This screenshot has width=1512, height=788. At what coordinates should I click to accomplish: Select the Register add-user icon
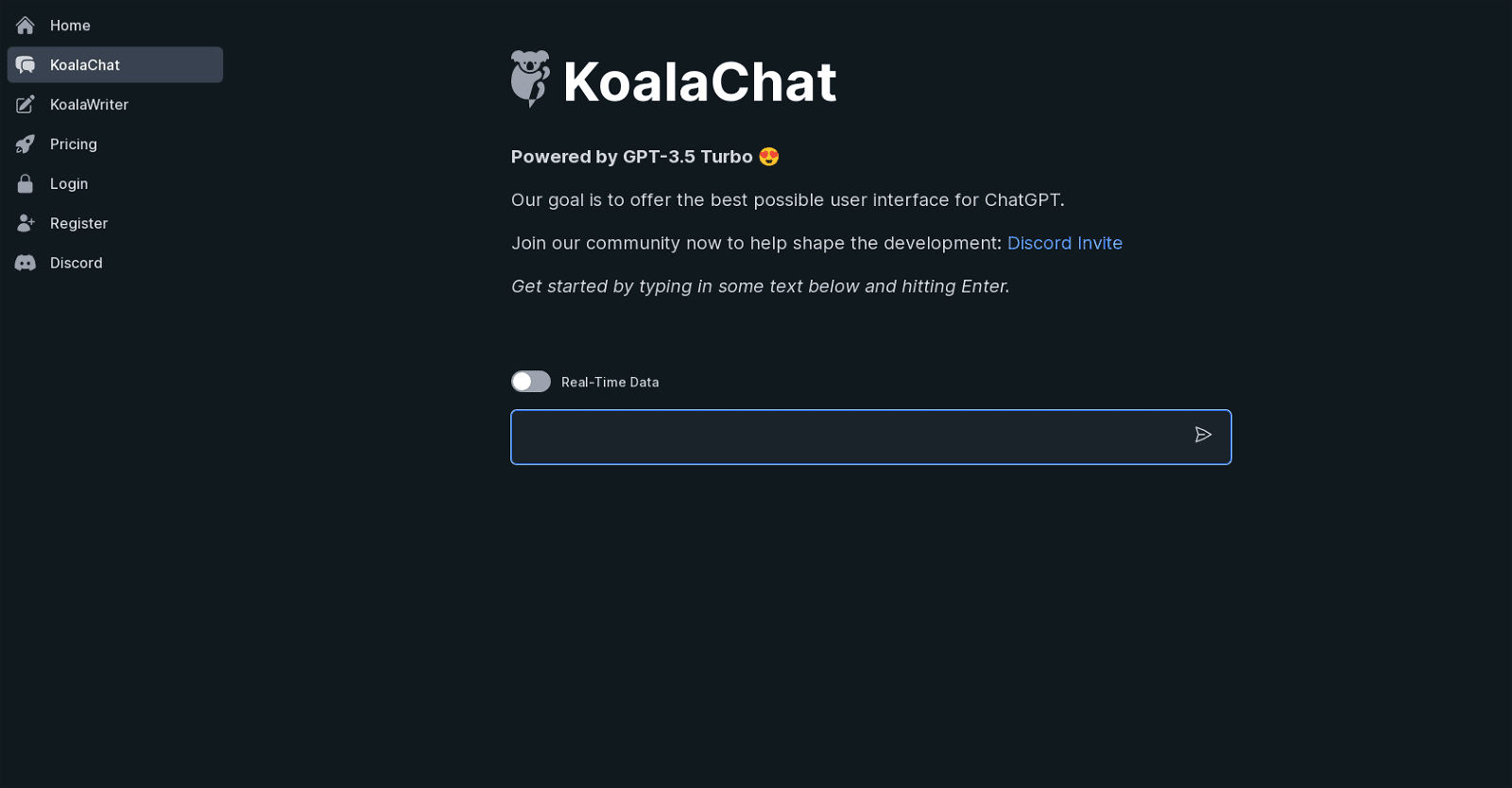point(25,223)
